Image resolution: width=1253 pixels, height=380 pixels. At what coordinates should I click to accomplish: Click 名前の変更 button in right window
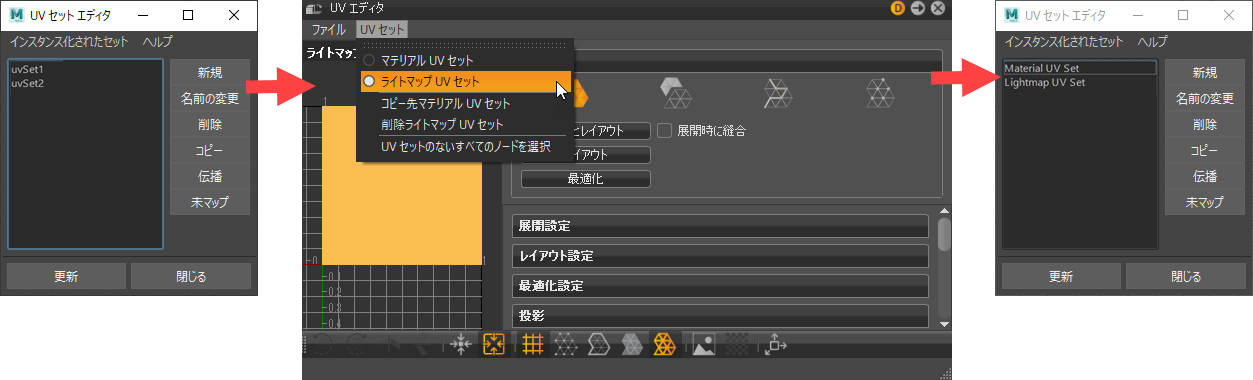point(1205,98)
